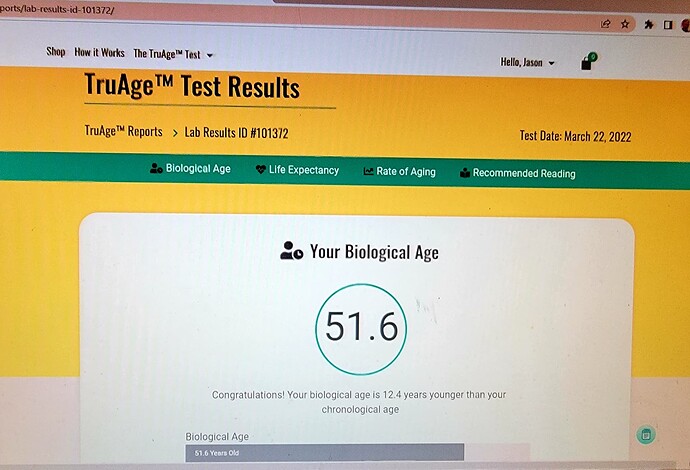Viewport: 690px width, 470px height.
Task: Open the Shop page
Action: point(56,51)
